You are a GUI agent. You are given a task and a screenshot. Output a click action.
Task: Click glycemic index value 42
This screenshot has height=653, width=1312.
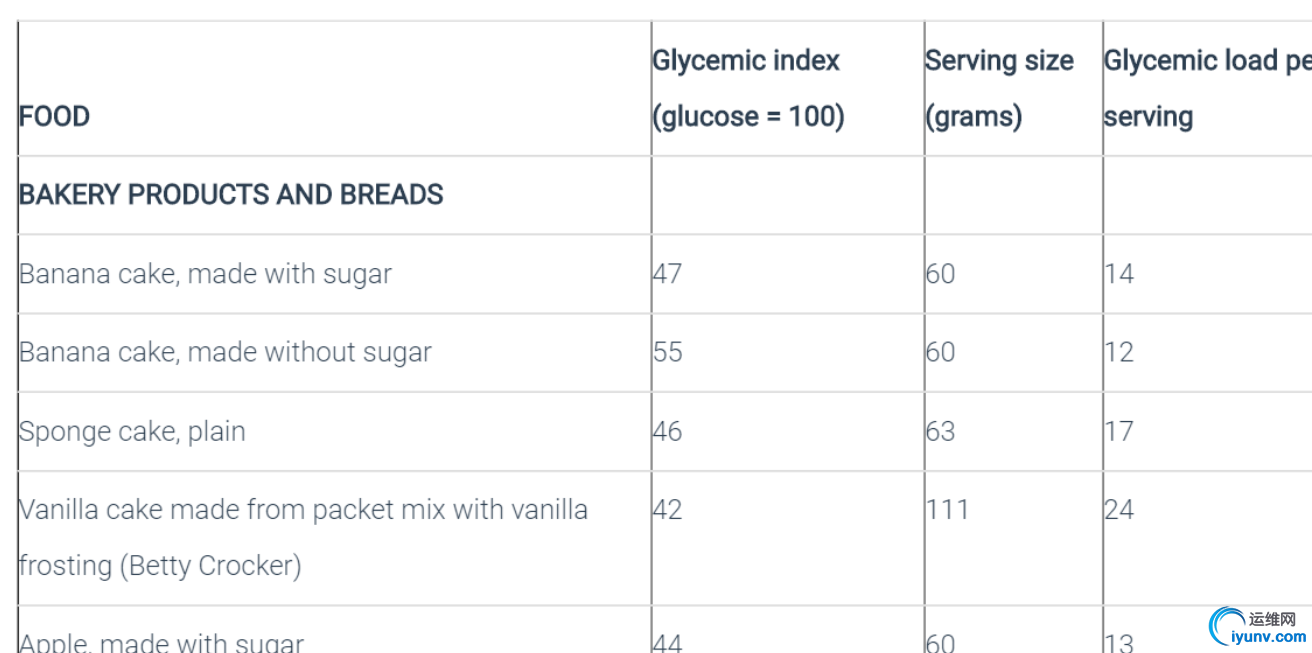point(668,510)
